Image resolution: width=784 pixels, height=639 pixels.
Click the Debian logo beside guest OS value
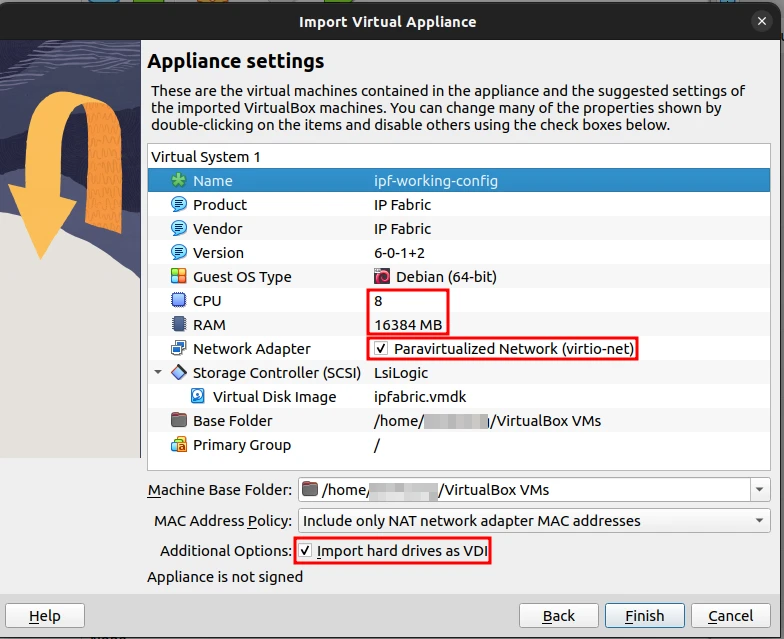tap(382, 277)
